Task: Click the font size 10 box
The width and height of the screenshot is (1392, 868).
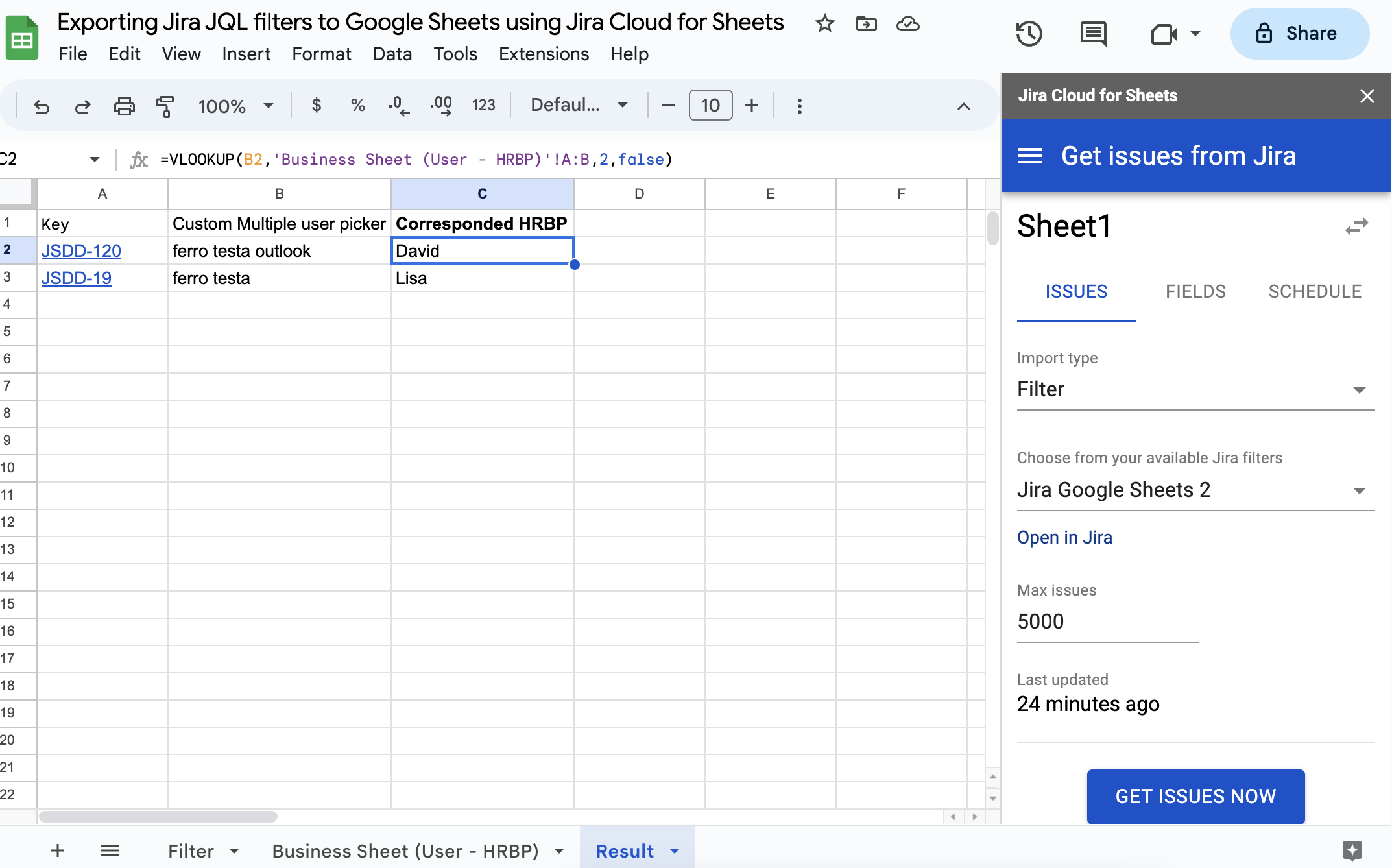Action: pyautogui.click(x=710, y=105)
